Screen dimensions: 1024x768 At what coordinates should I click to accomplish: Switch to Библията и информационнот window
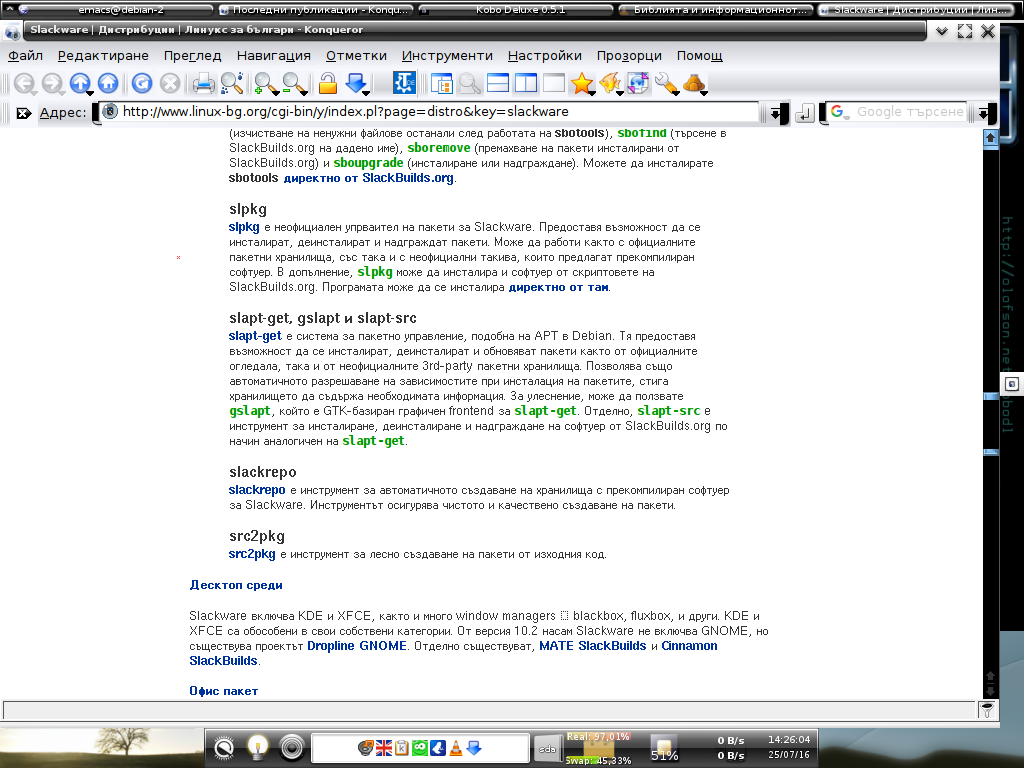pyautogui.click(x=716, y=10)
